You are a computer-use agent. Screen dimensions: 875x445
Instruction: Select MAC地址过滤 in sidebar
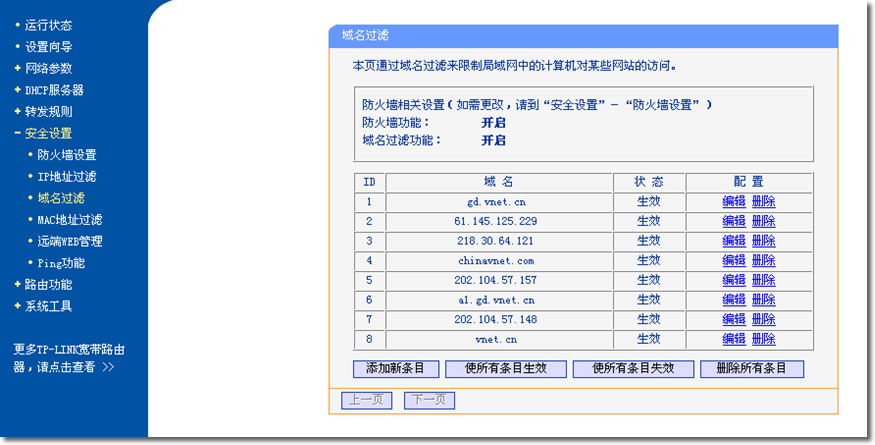click(x=69, y=220)
